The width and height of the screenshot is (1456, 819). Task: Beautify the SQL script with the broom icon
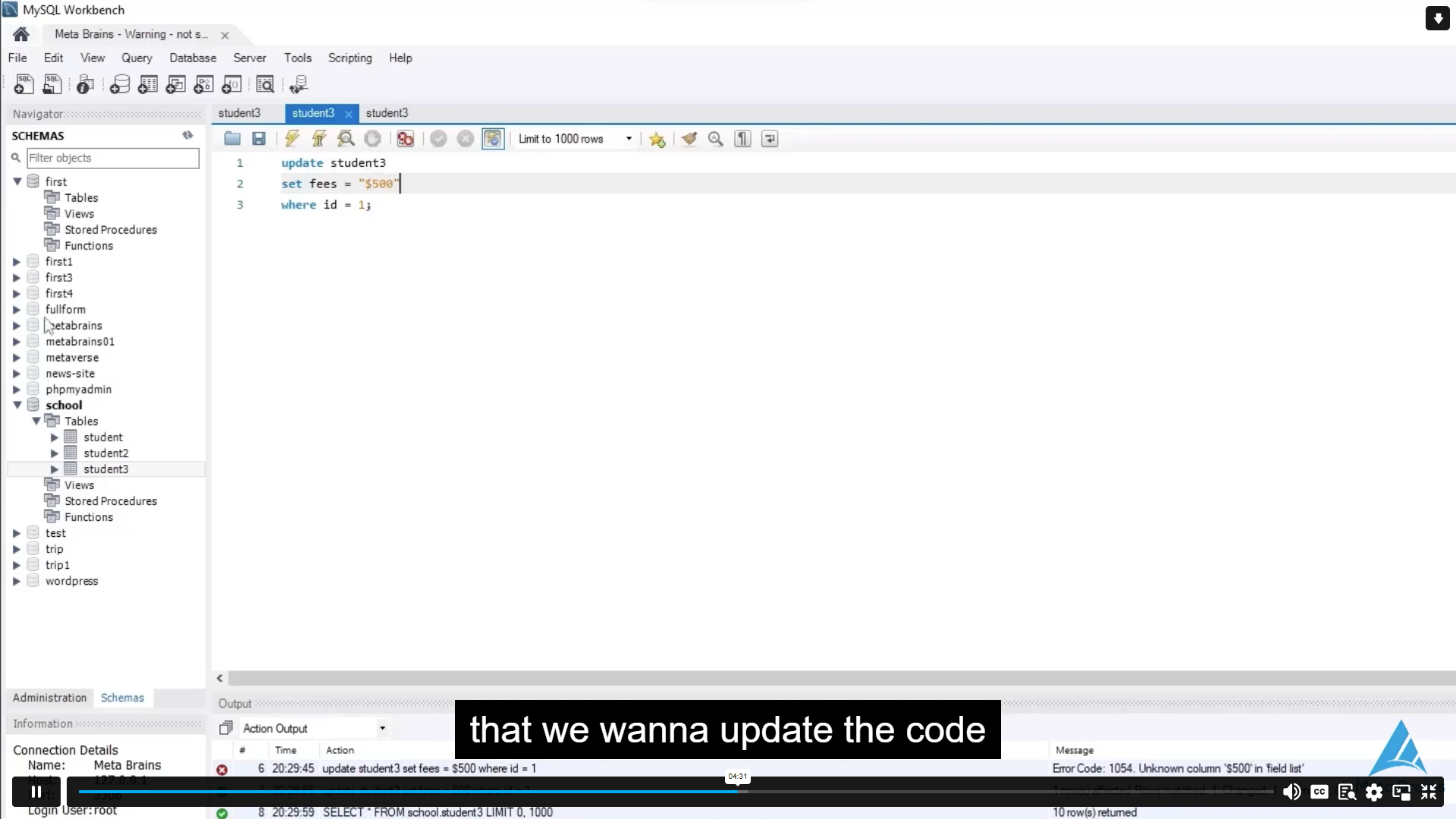click(689, 139)
